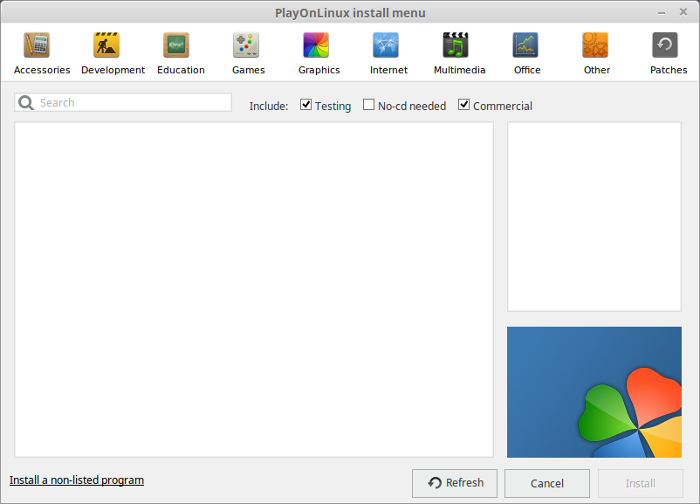Open the Accessories category

click(x=42, y=53)
